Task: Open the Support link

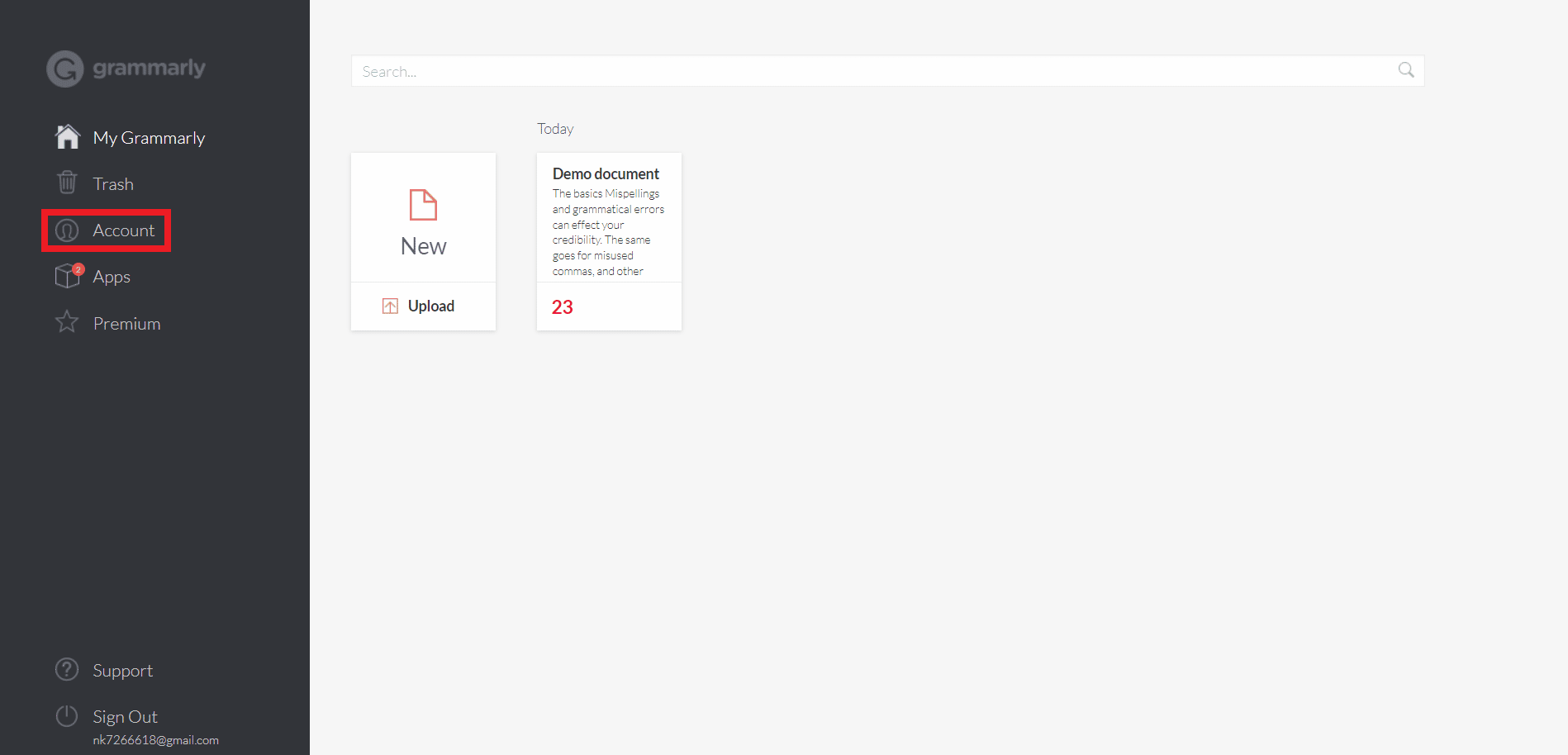Action: tap(122, 671)
